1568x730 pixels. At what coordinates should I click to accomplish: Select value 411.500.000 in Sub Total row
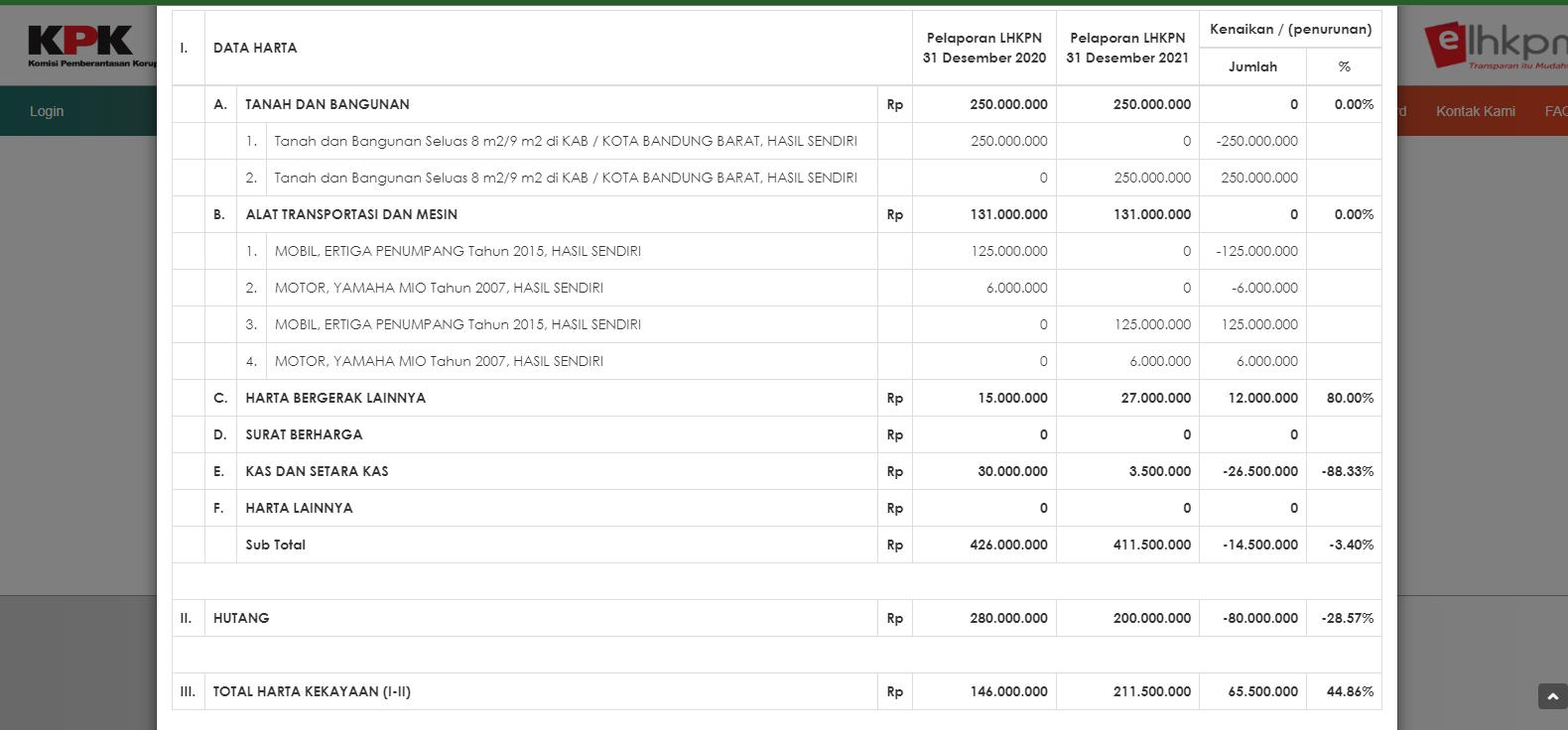(x=1152, y=545)
